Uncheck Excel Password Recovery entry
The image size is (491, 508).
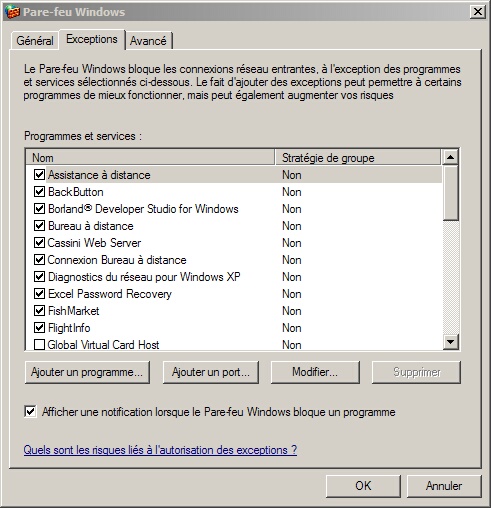point(39,293)
